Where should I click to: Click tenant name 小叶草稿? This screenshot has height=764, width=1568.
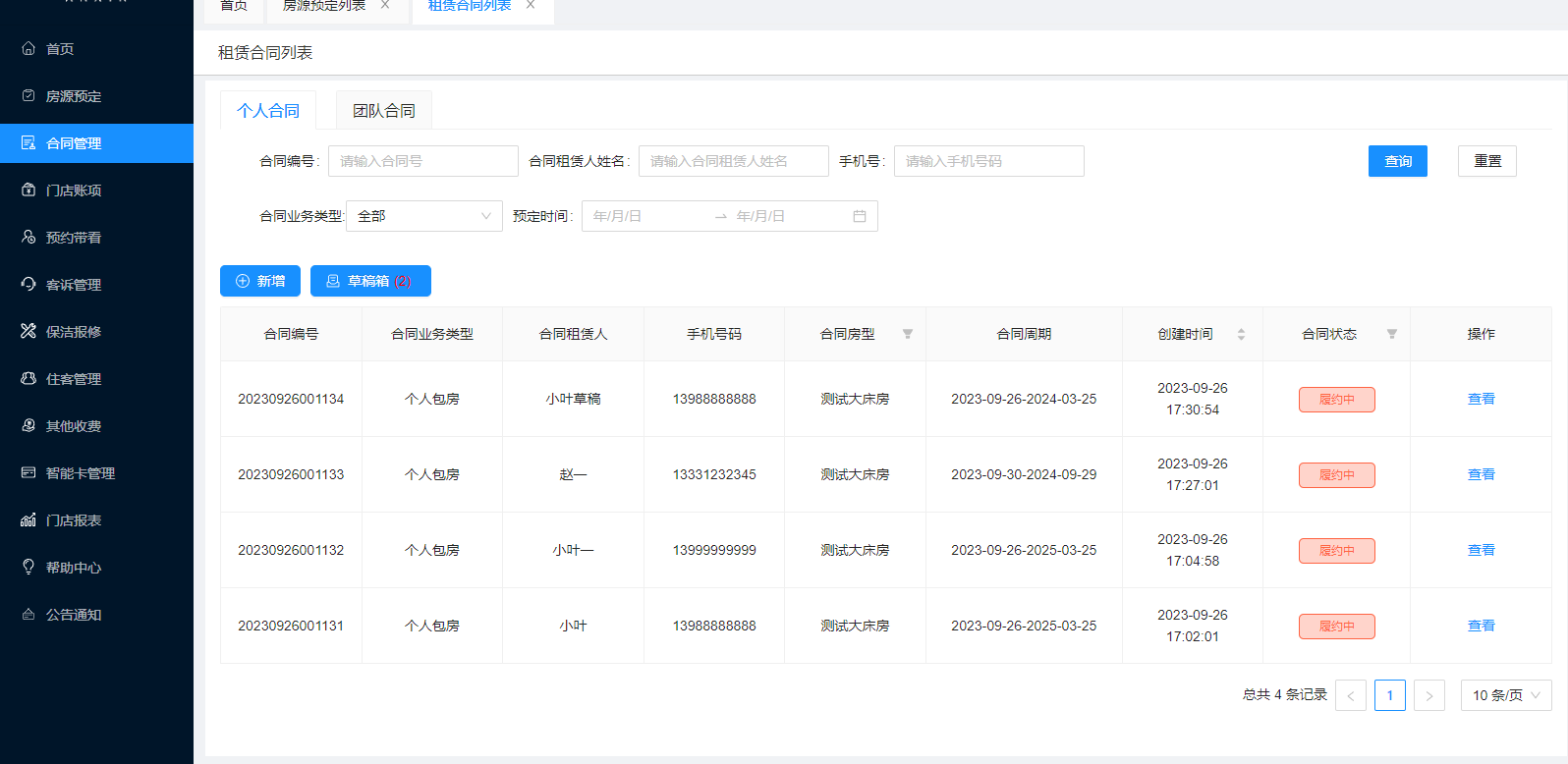point(574,399)
